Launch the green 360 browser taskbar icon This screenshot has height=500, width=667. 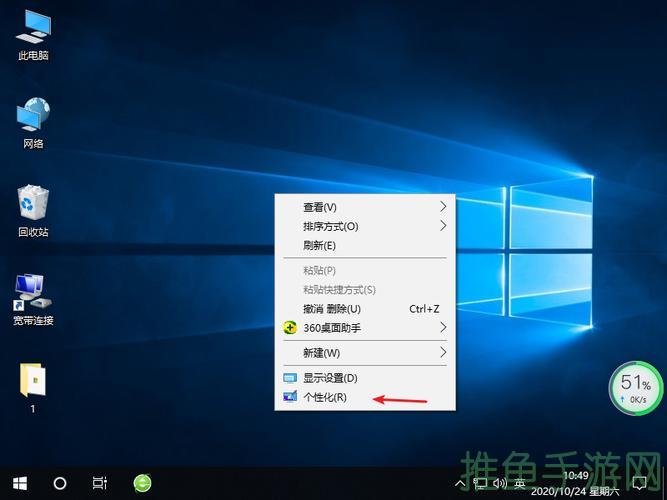tap(144, 483)
